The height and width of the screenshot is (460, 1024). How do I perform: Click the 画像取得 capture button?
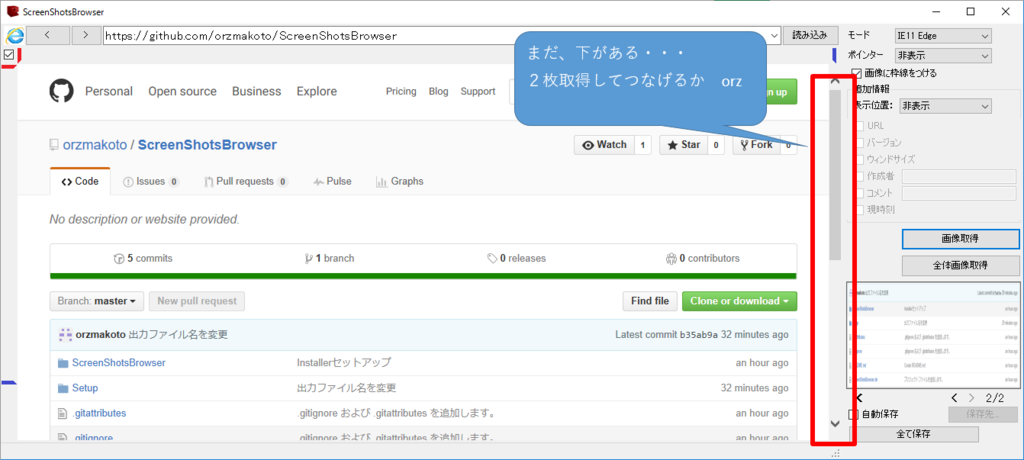pos(960,240)
